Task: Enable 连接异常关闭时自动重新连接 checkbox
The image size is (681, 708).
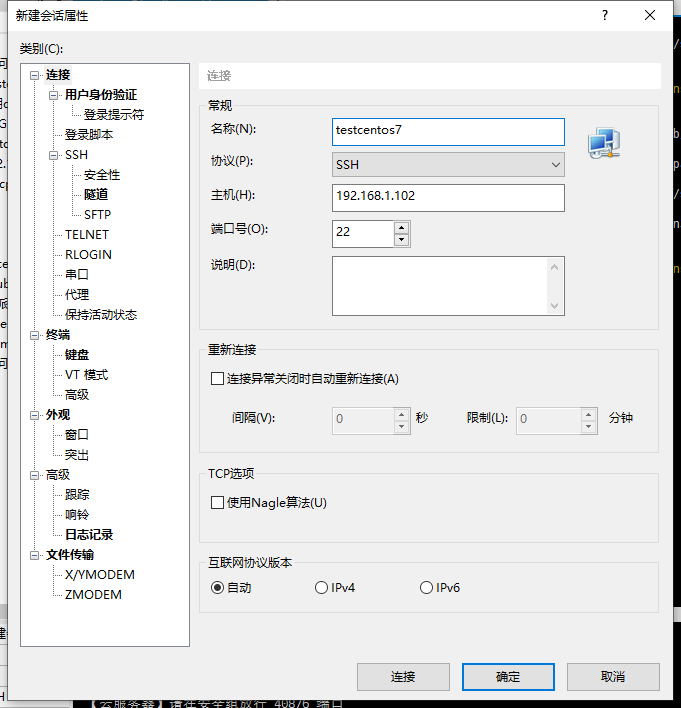Action: click(x=217, y=378)
